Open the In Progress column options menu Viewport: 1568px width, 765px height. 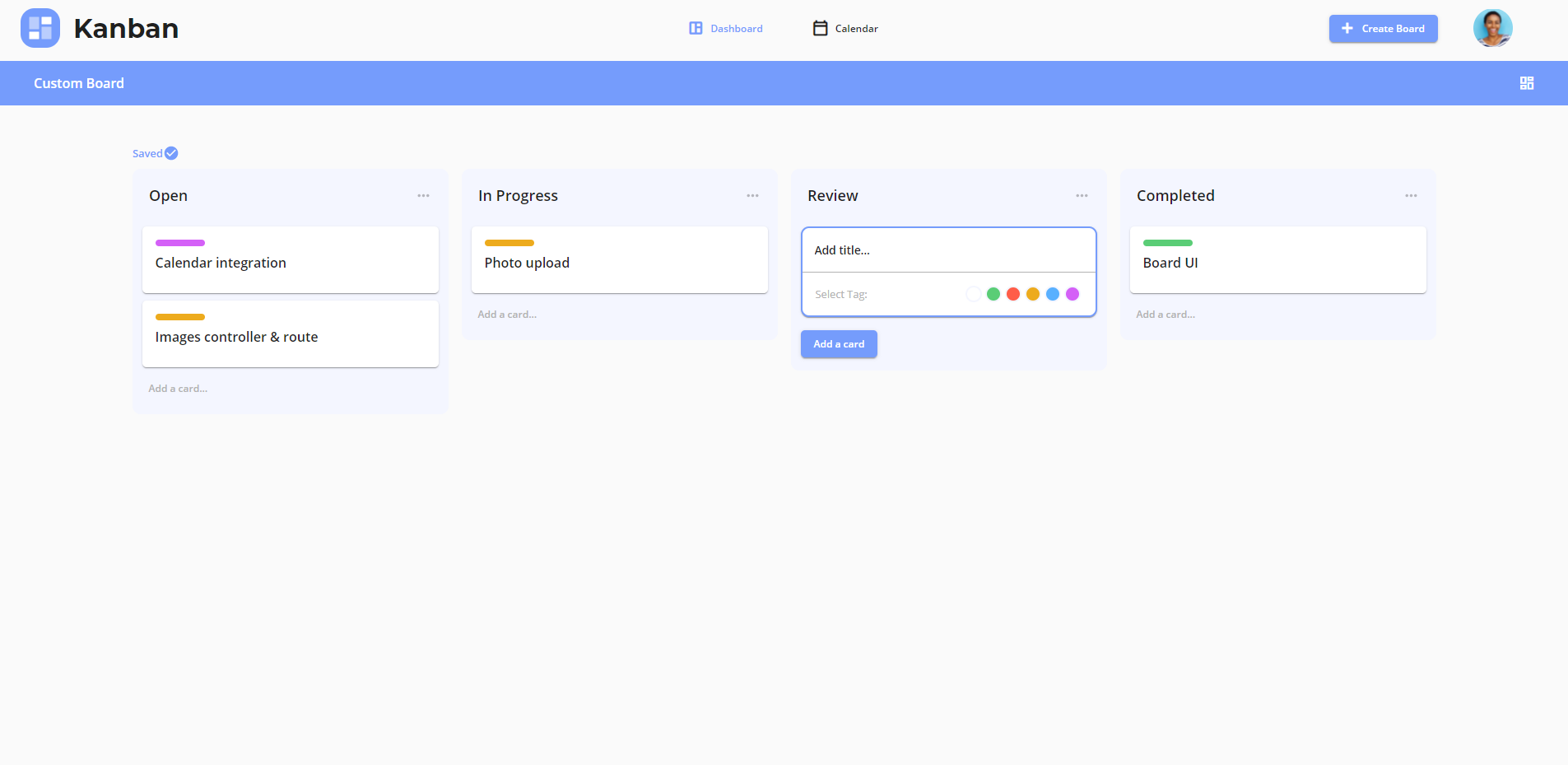point(752,195)
